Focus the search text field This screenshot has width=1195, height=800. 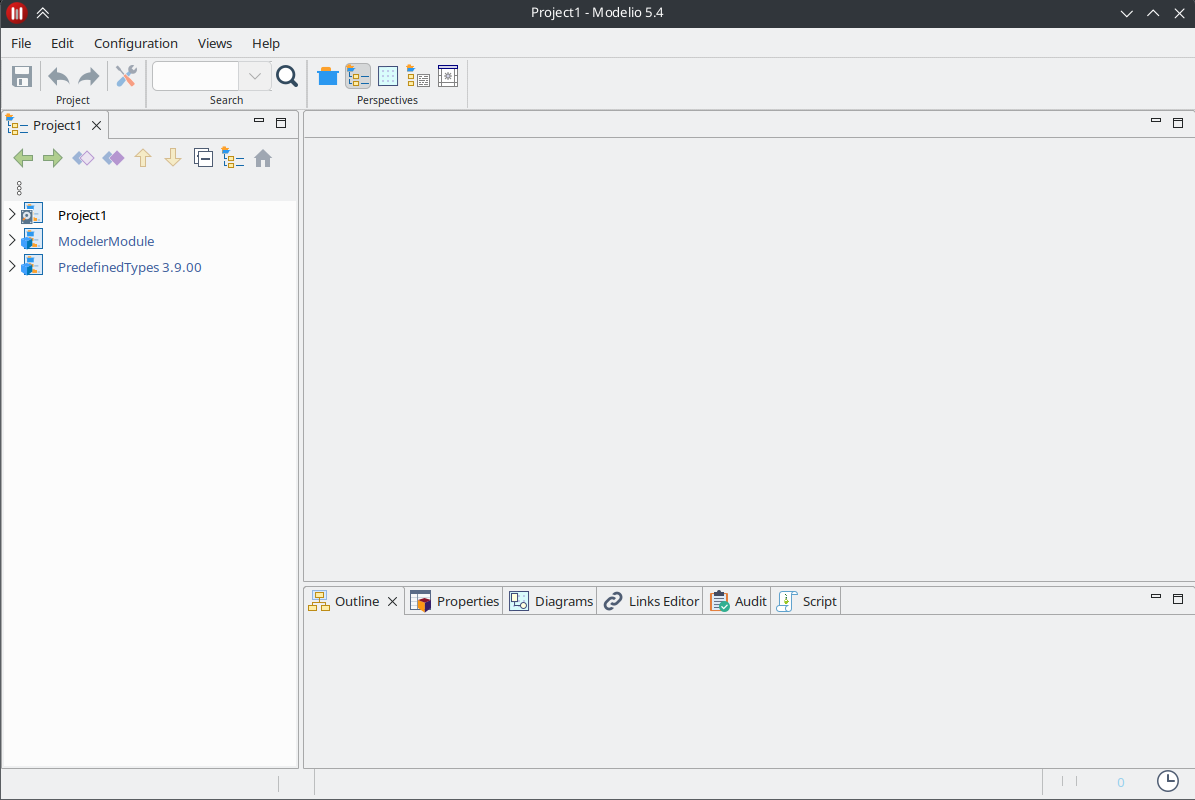(196, 76)
